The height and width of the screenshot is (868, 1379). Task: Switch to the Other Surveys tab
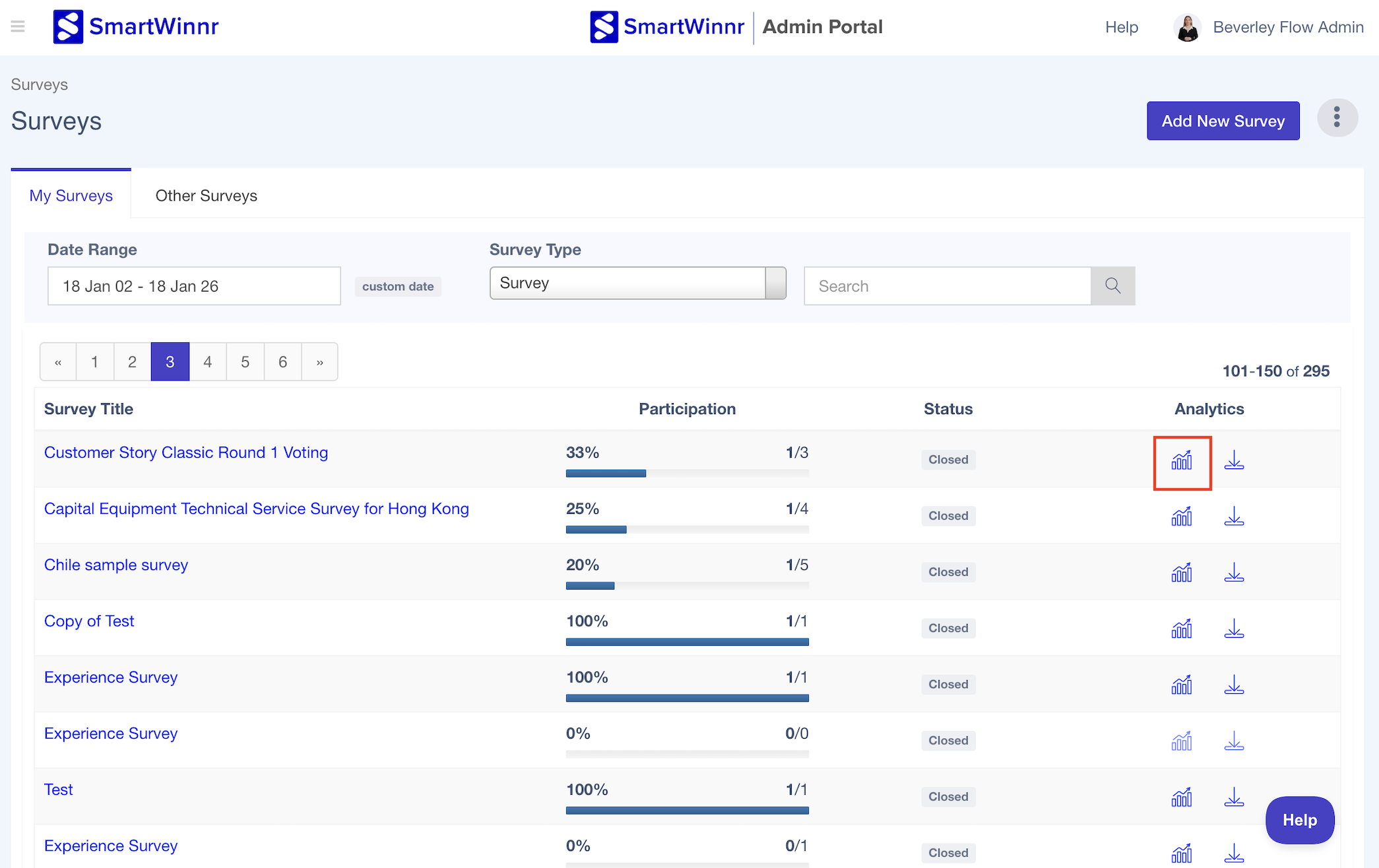coord(206,196)
